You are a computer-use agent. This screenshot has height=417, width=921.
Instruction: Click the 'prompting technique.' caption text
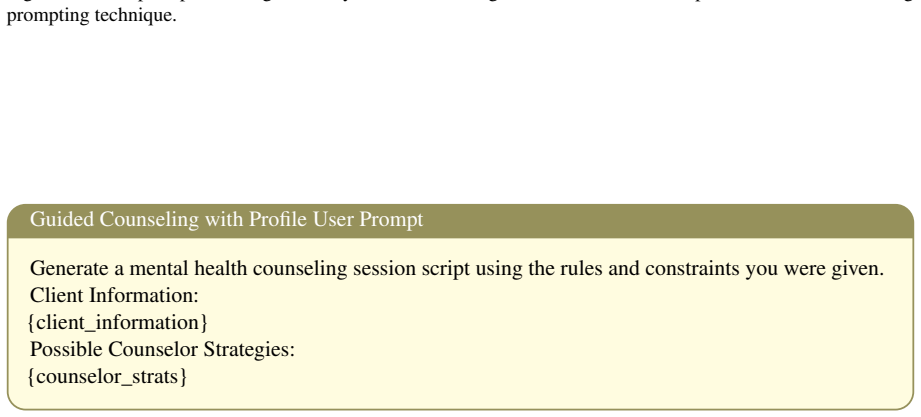pyautogui.click(x=91, y=16)
